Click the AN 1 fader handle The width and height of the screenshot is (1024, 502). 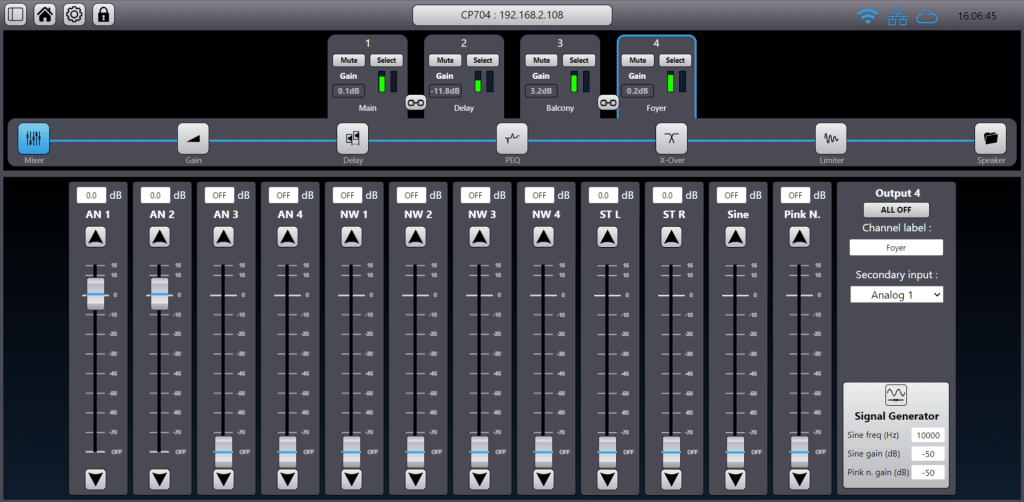pos(96,295)
